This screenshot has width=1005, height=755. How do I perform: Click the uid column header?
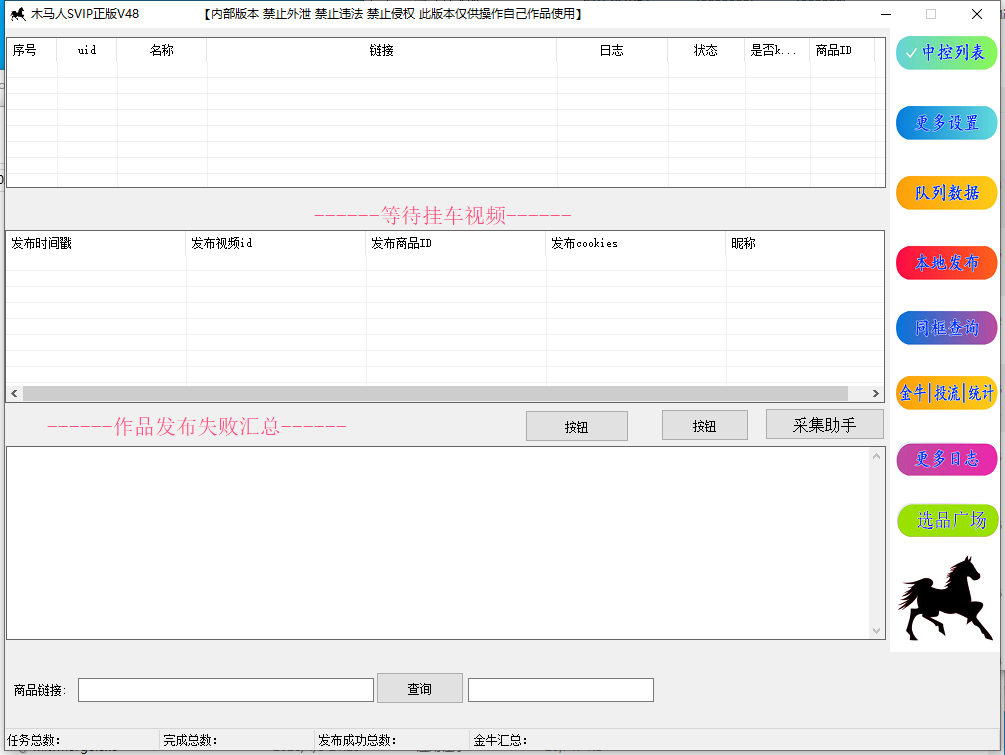click(x=87, y=50)
